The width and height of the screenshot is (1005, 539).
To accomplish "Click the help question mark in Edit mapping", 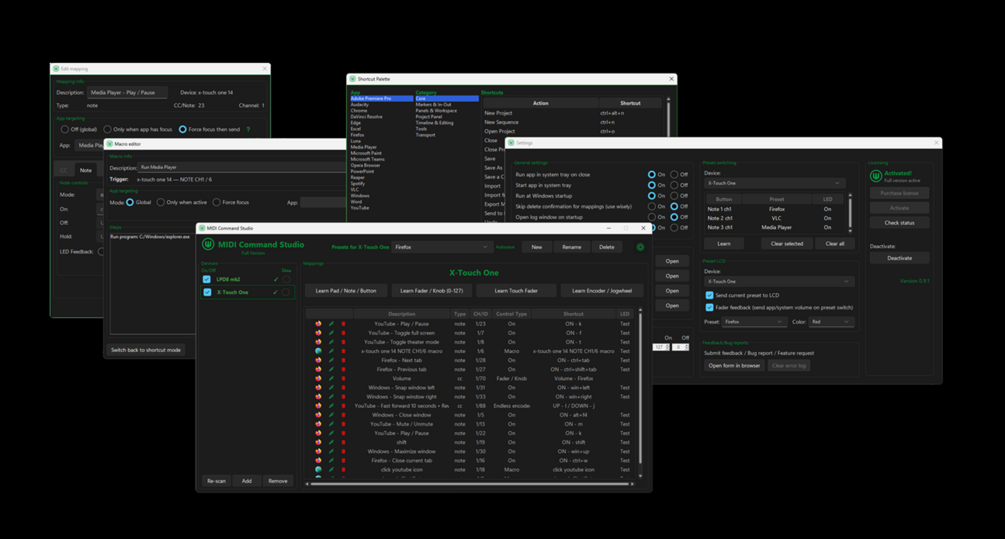I will (248, 129).
